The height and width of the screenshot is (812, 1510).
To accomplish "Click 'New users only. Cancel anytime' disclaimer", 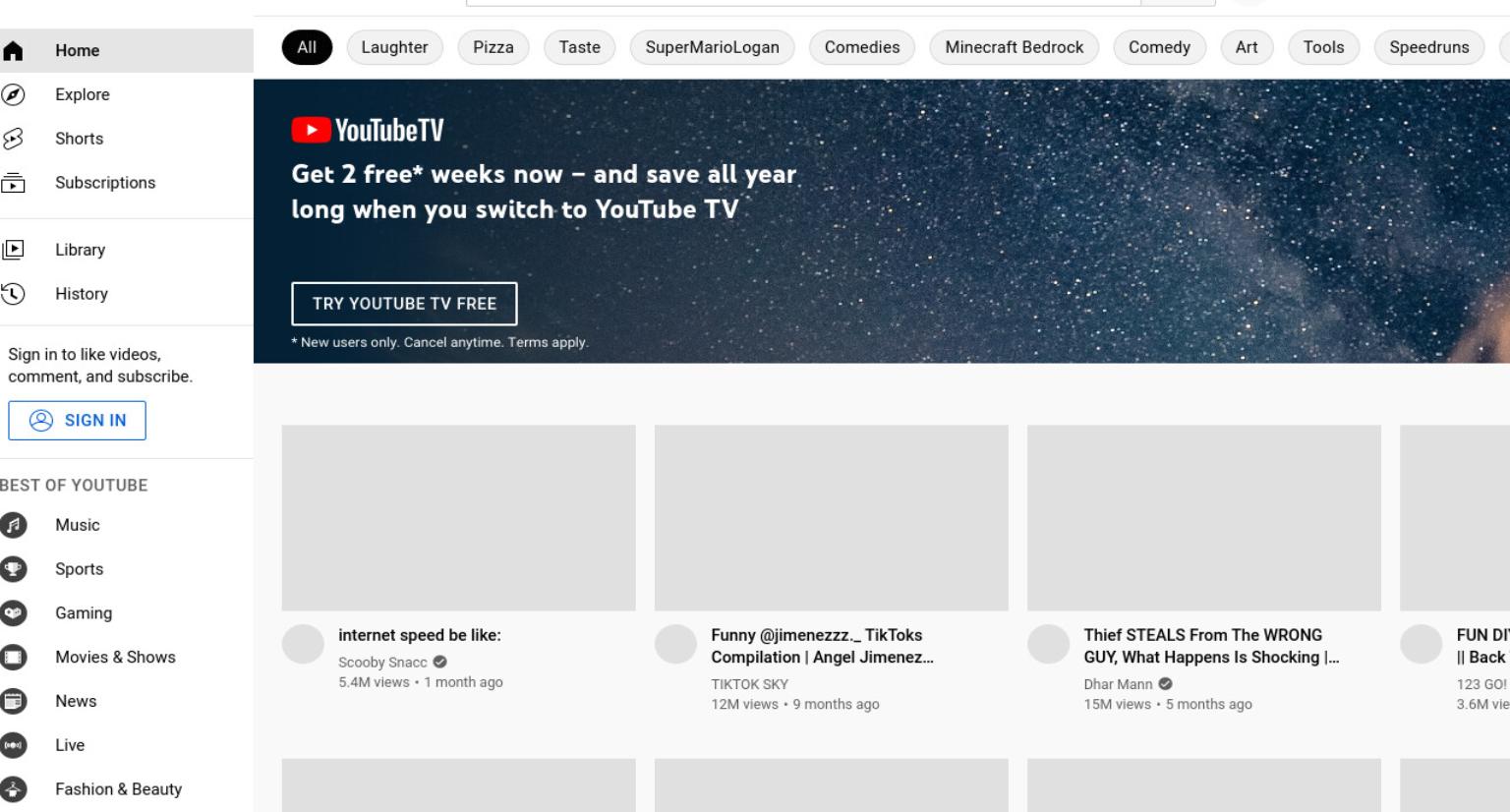I will pyautogui.click(x=439, y=342).
